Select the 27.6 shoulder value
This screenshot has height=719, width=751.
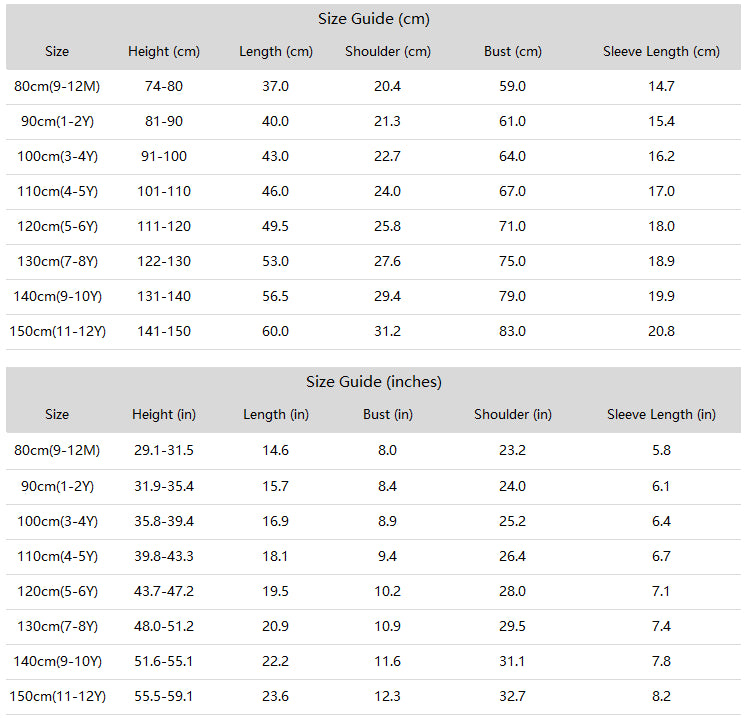click(x=387, y=262)
